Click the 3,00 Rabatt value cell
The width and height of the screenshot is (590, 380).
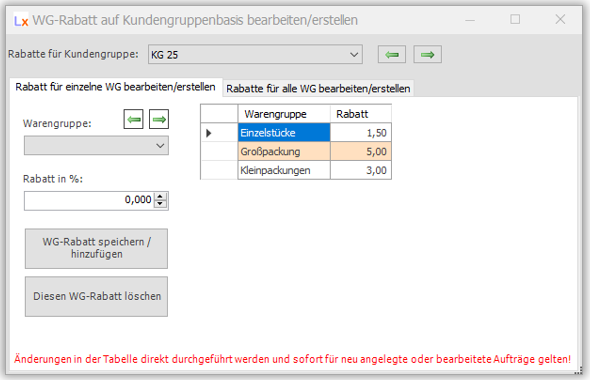[361, 170]
